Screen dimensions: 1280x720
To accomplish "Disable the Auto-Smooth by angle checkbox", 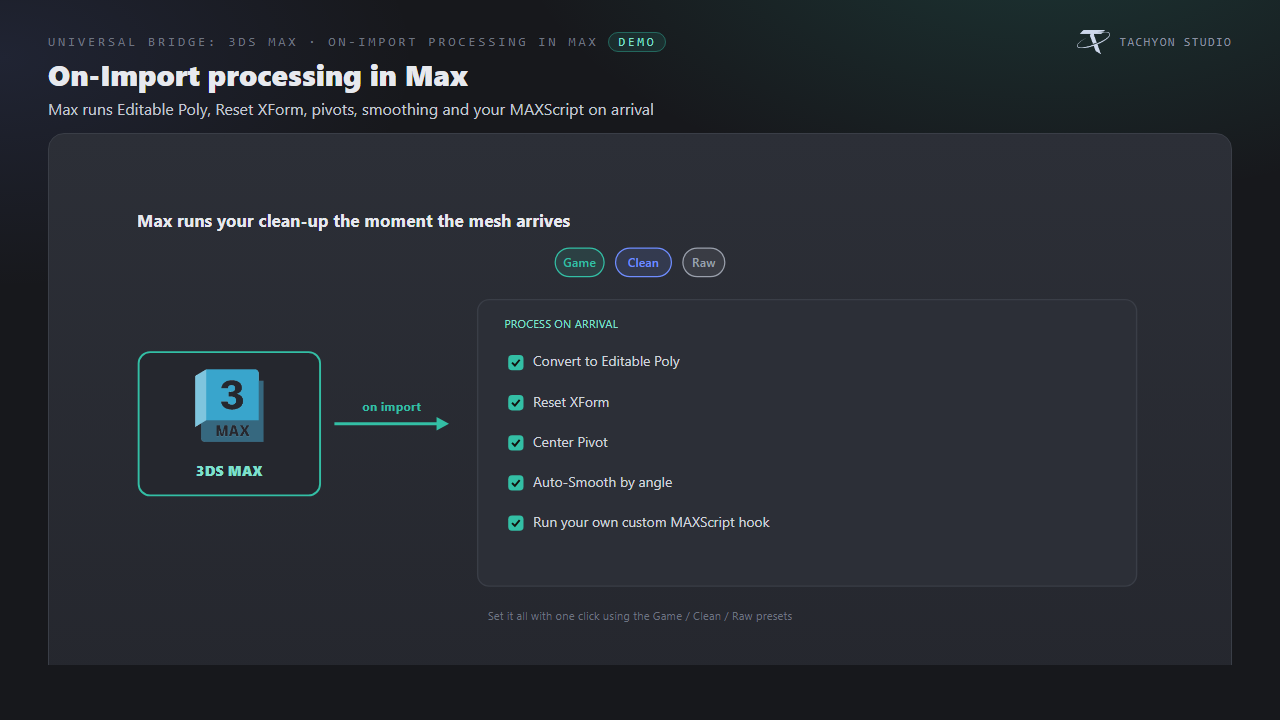I will (516, 483).
